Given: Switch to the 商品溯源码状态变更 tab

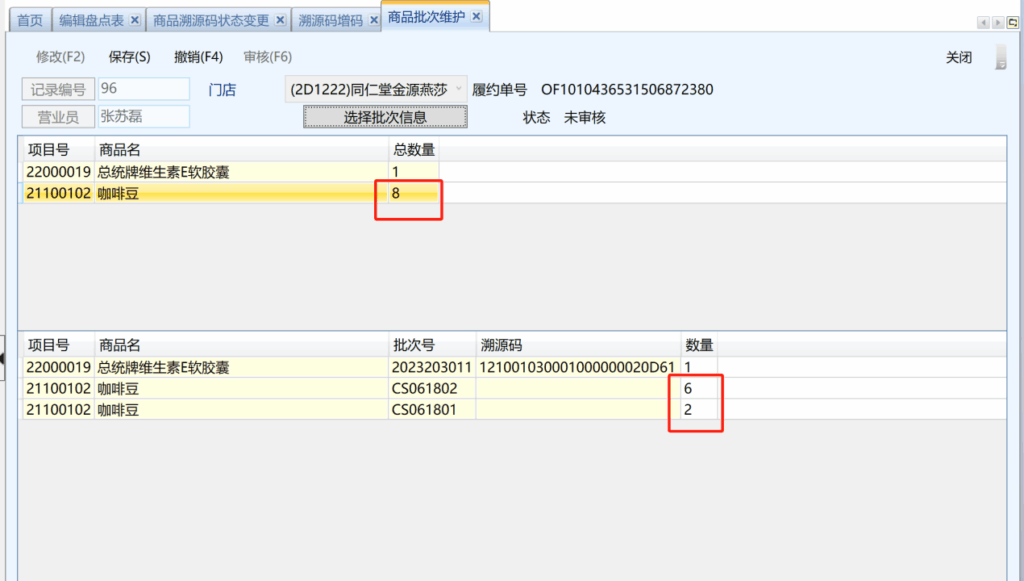Looking at the screenshot, I should (x=211, y=20).
